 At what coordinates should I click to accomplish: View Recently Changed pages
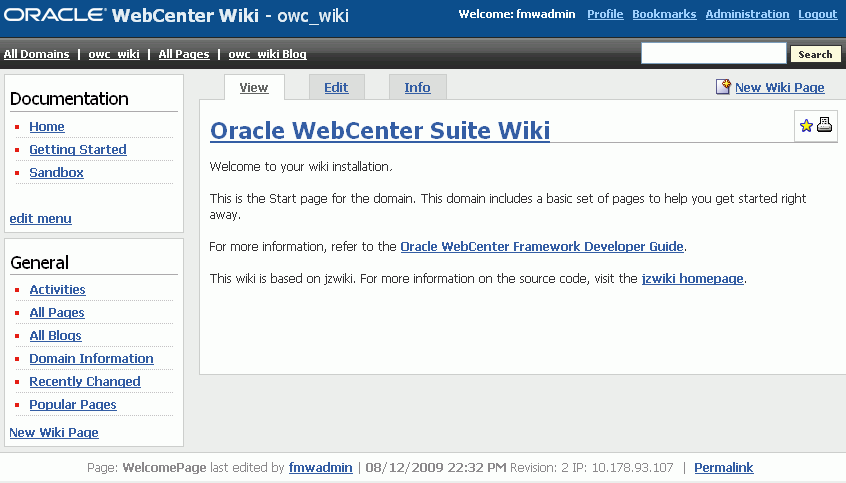[85, 382]
